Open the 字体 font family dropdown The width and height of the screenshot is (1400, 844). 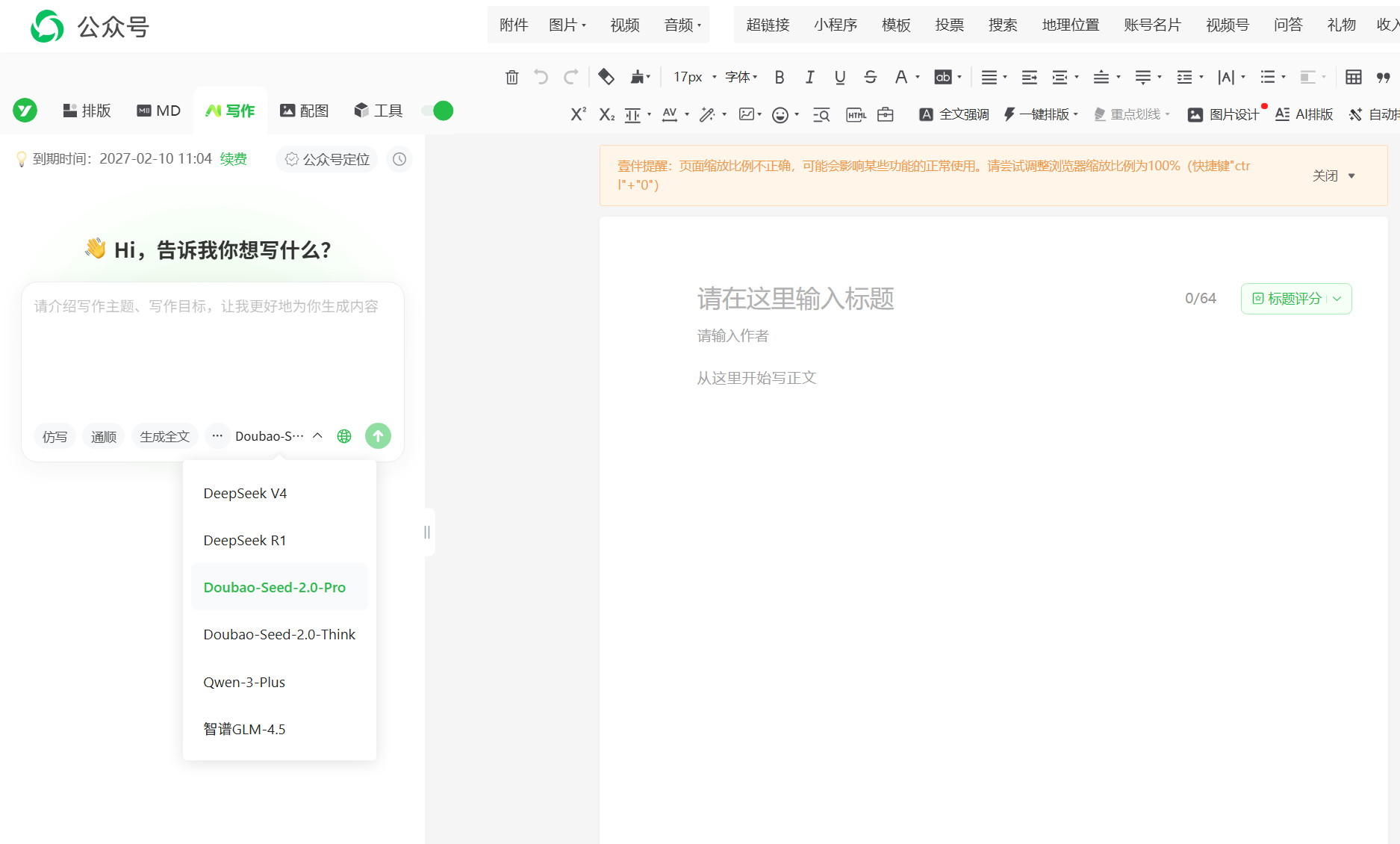click(x=741, y=77)
